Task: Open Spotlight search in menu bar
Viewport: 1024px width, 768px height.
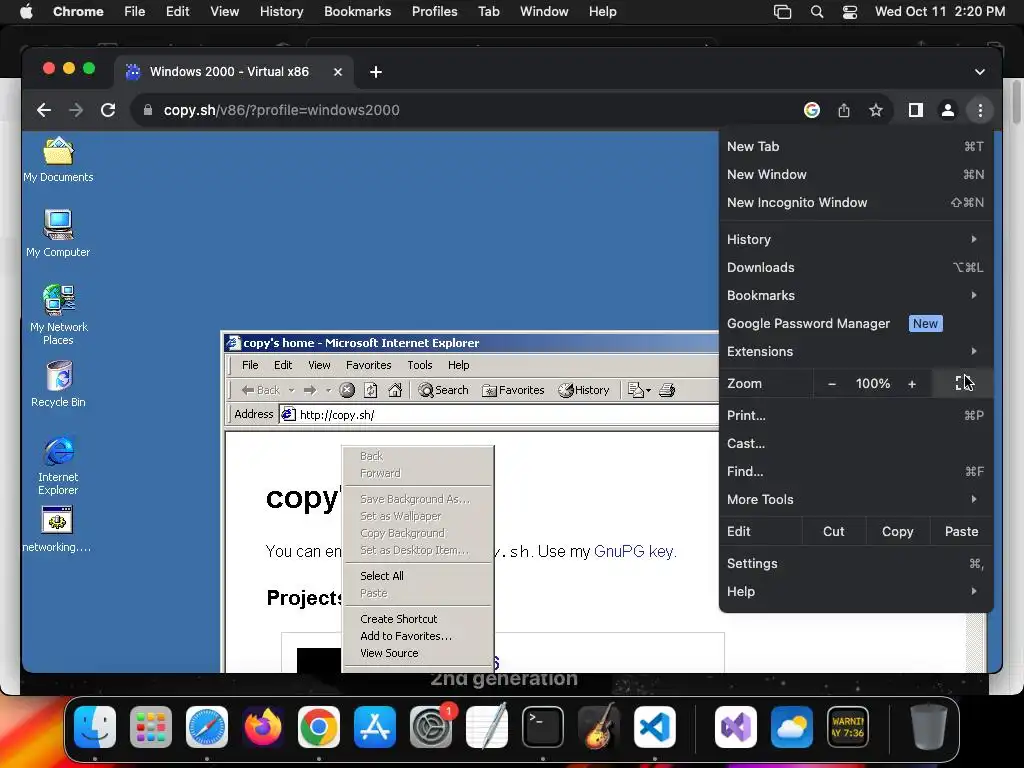Action: 816,12
